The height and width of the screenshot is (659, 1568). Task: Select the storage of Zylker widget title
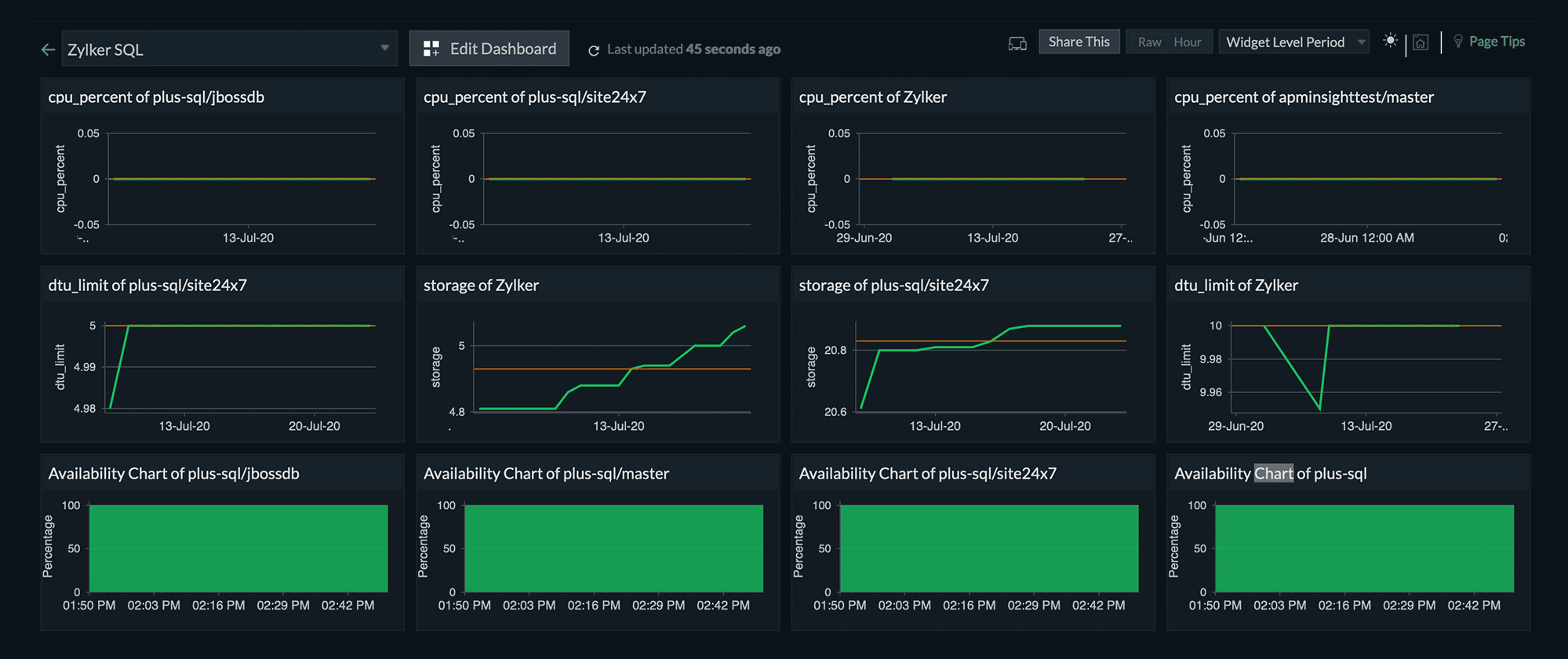click(481, 286)
